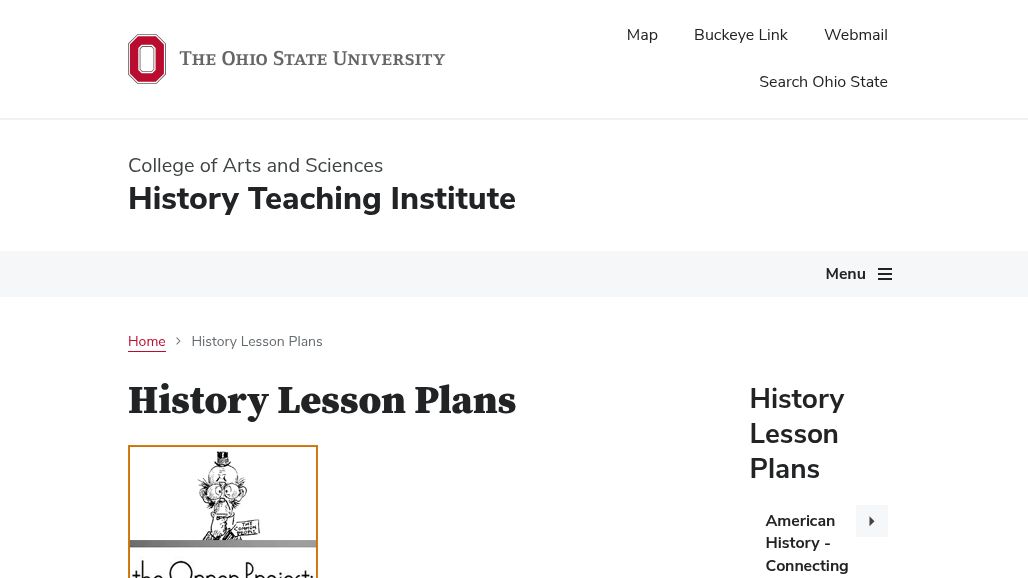The width and height of the screenshot is (1028, 578).
Task: Open the Webmail link
Action: [x=856, y=35]
